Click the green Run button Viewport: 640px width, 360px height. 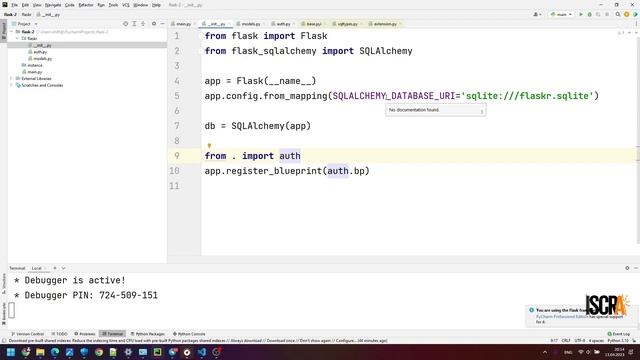581,14
